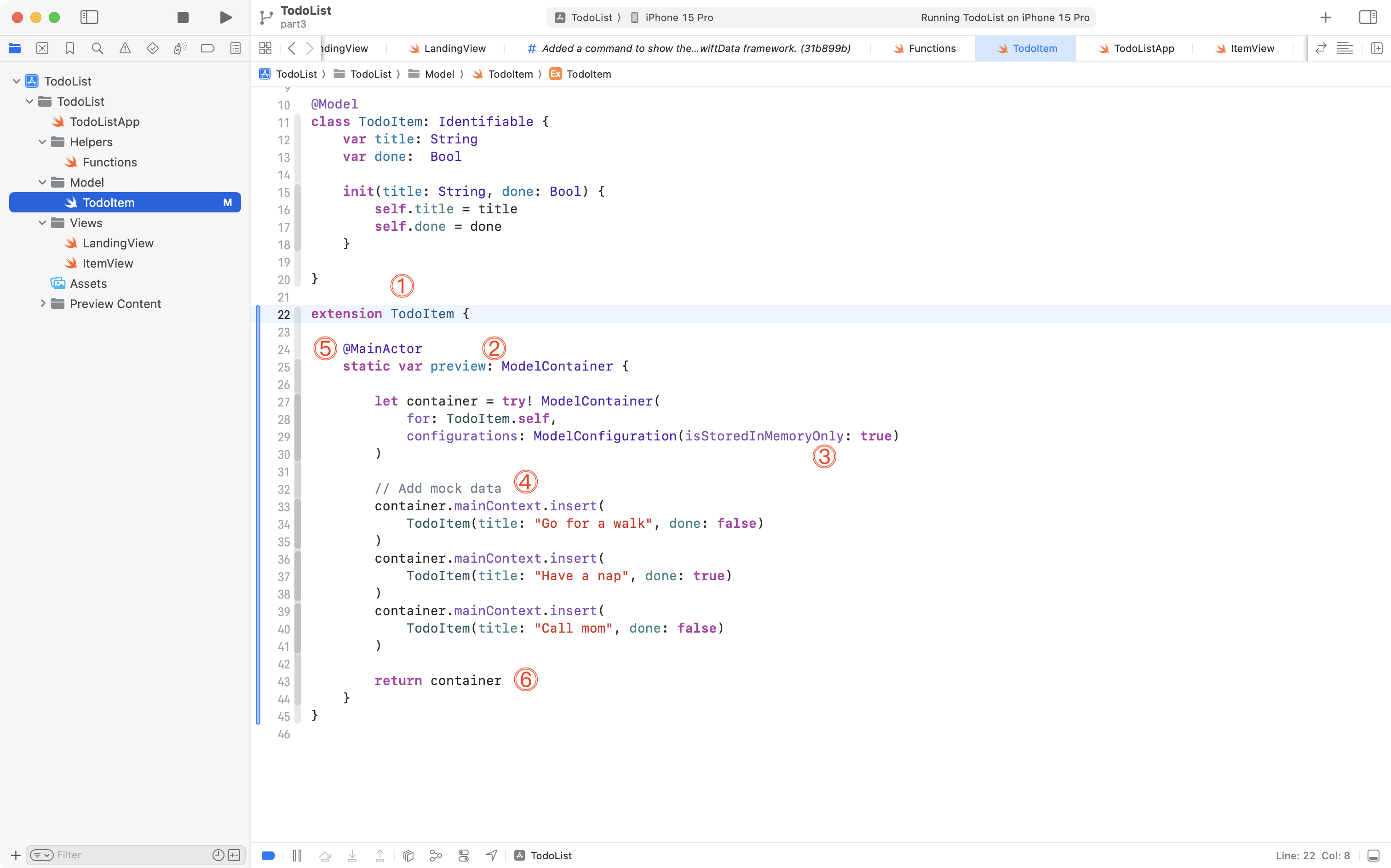Image resolution: width=1391 pixels, height=868 pixels.
Task: Open the TodoListApp editor tab
Action: [x=1143, y=48]
